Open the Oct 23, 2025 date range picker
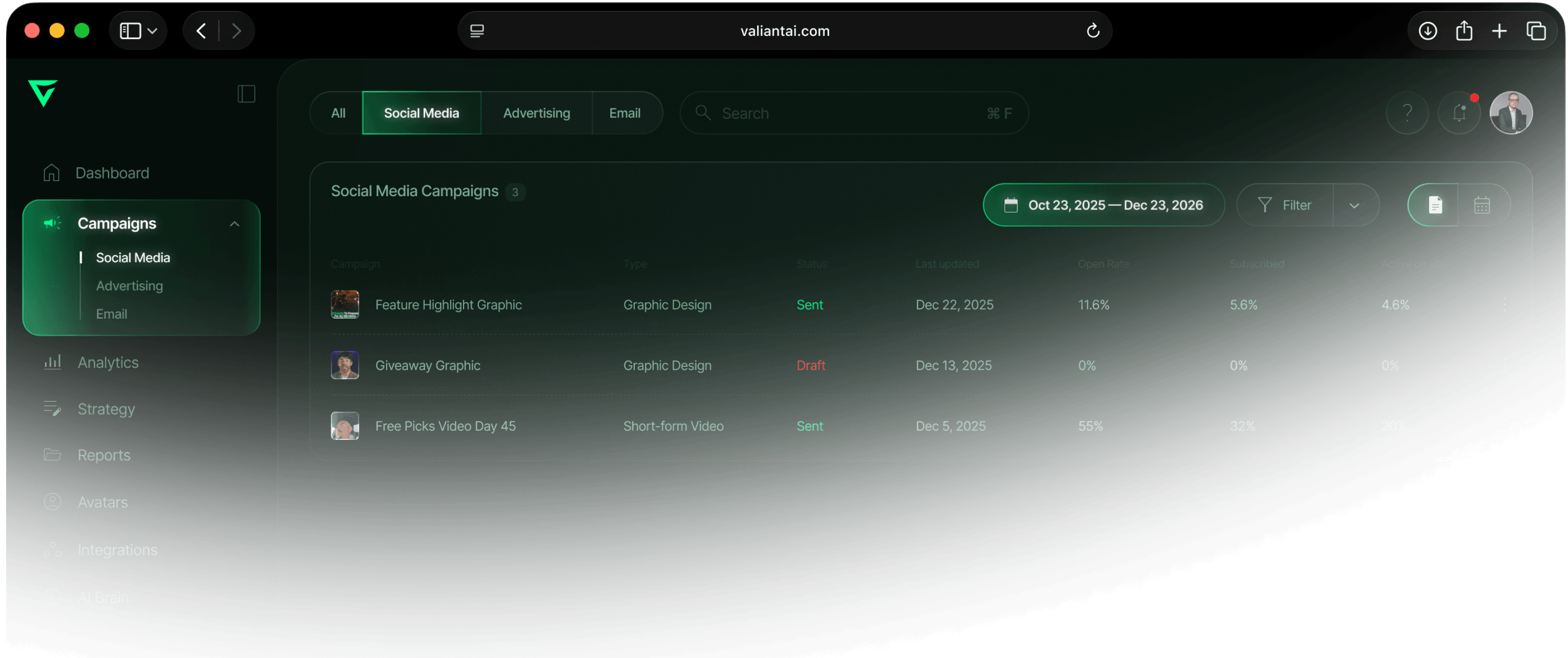The height and width of the screenshot is (658, 1568). coord(1103,205)
